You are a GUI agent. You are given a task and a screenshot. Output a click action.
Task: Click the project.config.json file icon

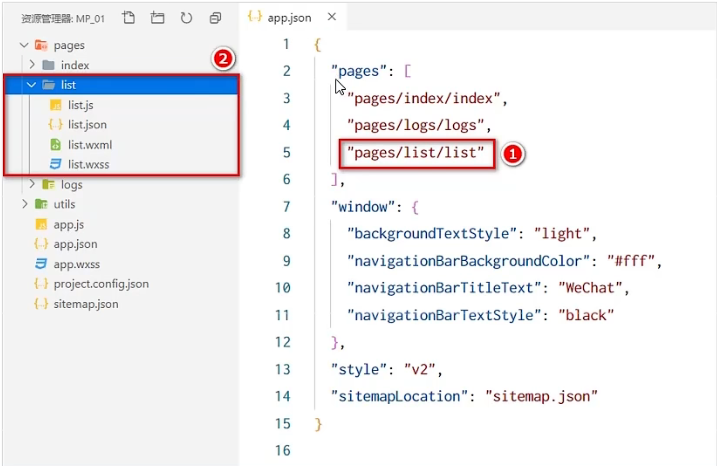(x=41, y=284)
